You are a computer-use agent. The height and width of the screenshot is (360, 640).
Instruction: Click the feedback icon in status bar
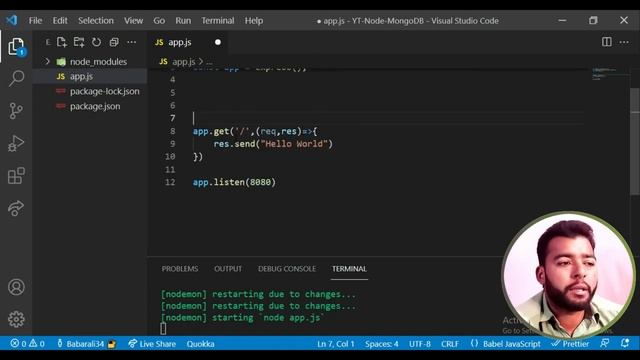pos(605,344)
